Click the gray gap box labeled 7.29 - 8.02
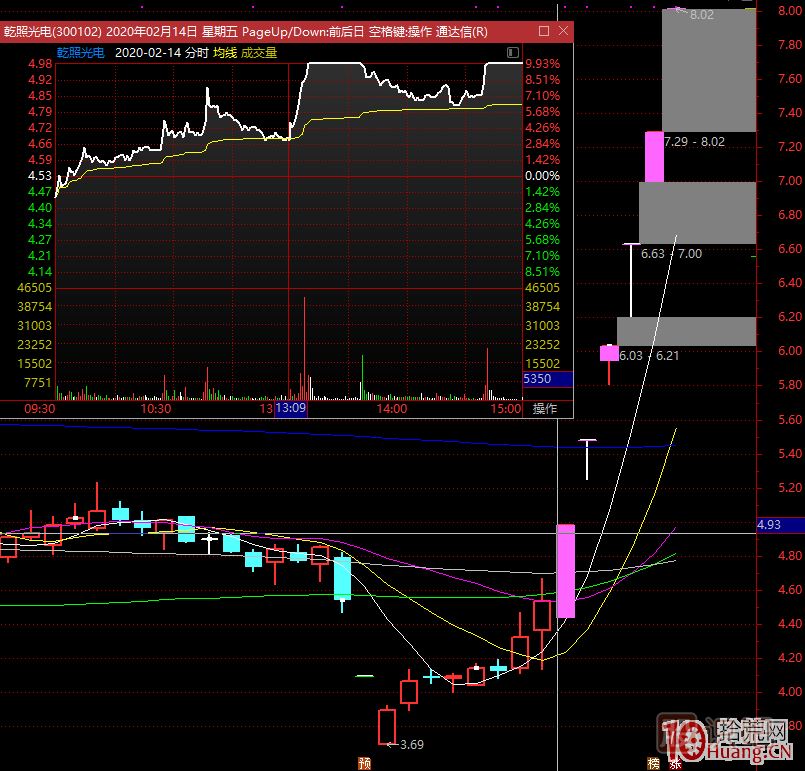The image size is (805, 771). (x=709, y=70)
